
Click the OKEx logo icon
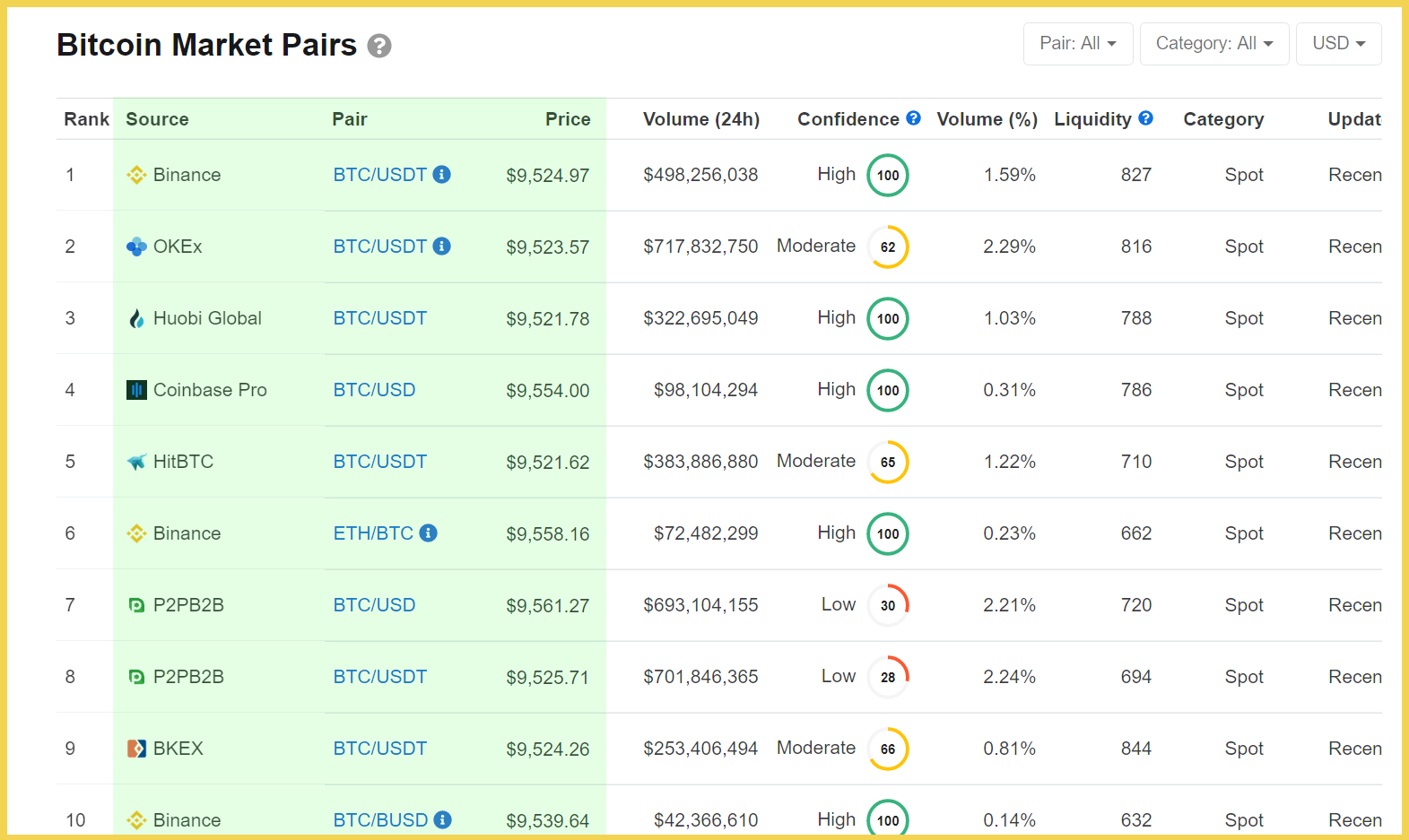136,247
